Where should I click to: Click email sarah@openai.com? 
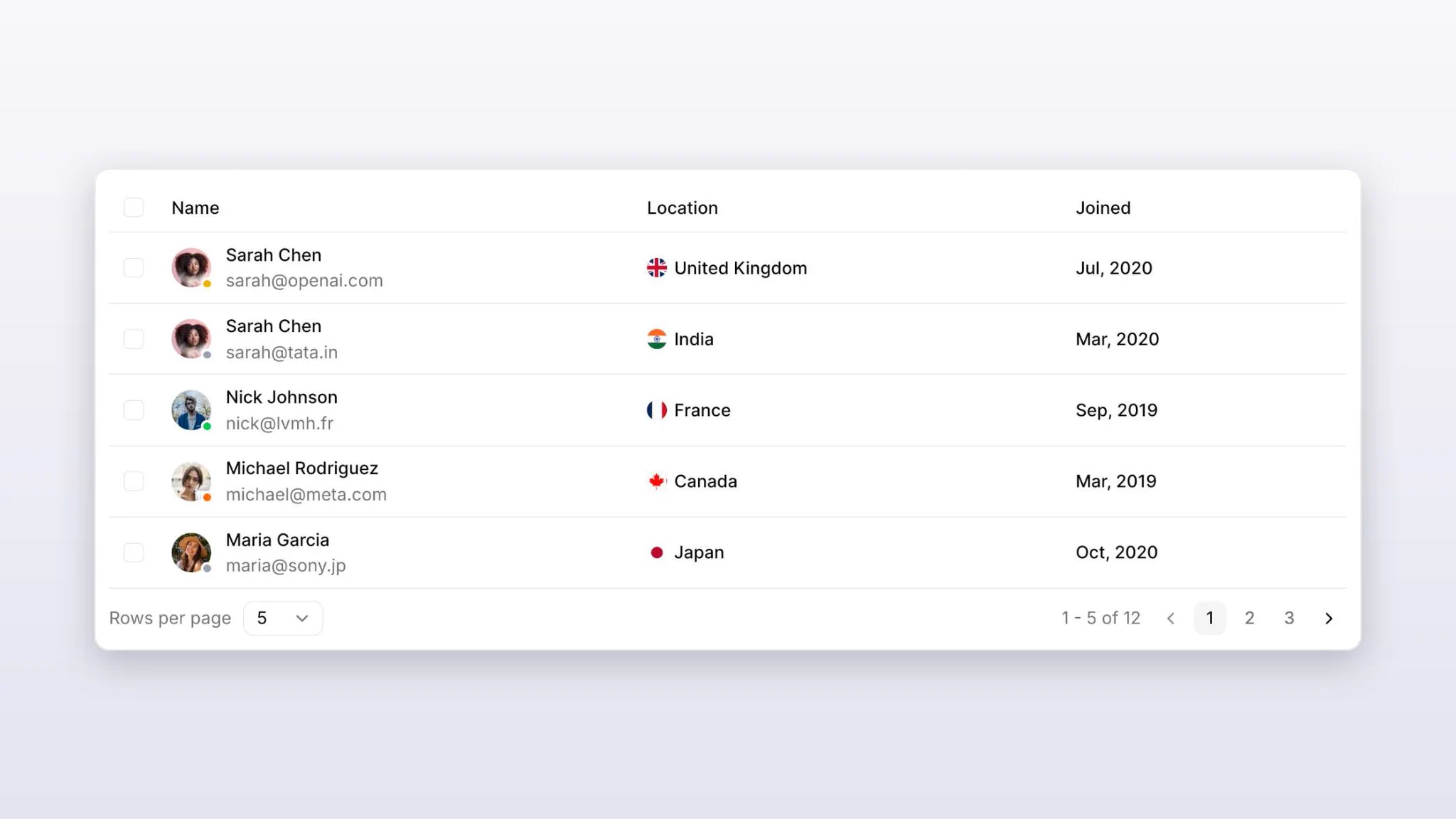point(304,281)
